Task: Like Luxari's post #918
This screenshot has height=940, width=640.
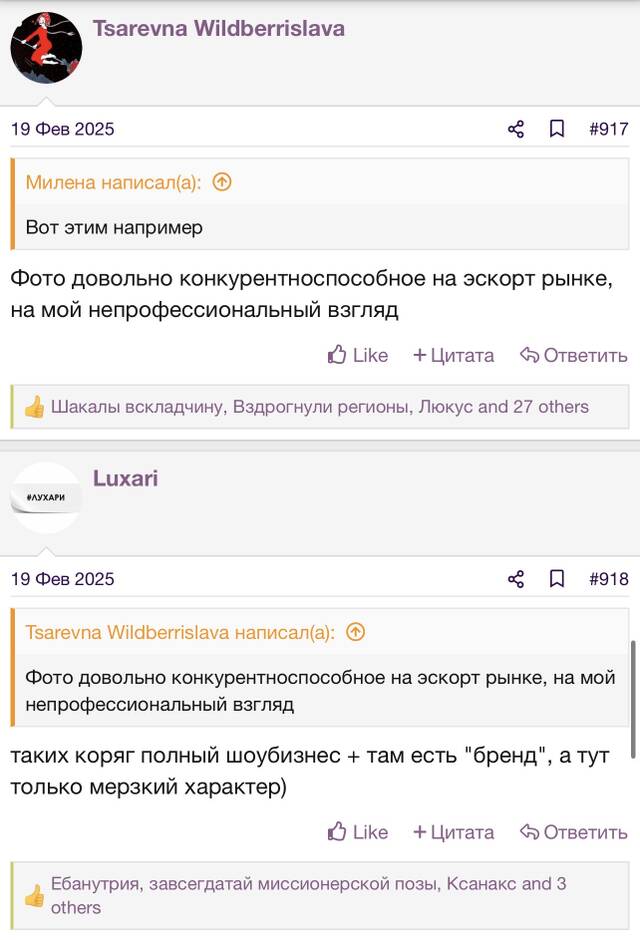Action: click(x=358, y=832)
